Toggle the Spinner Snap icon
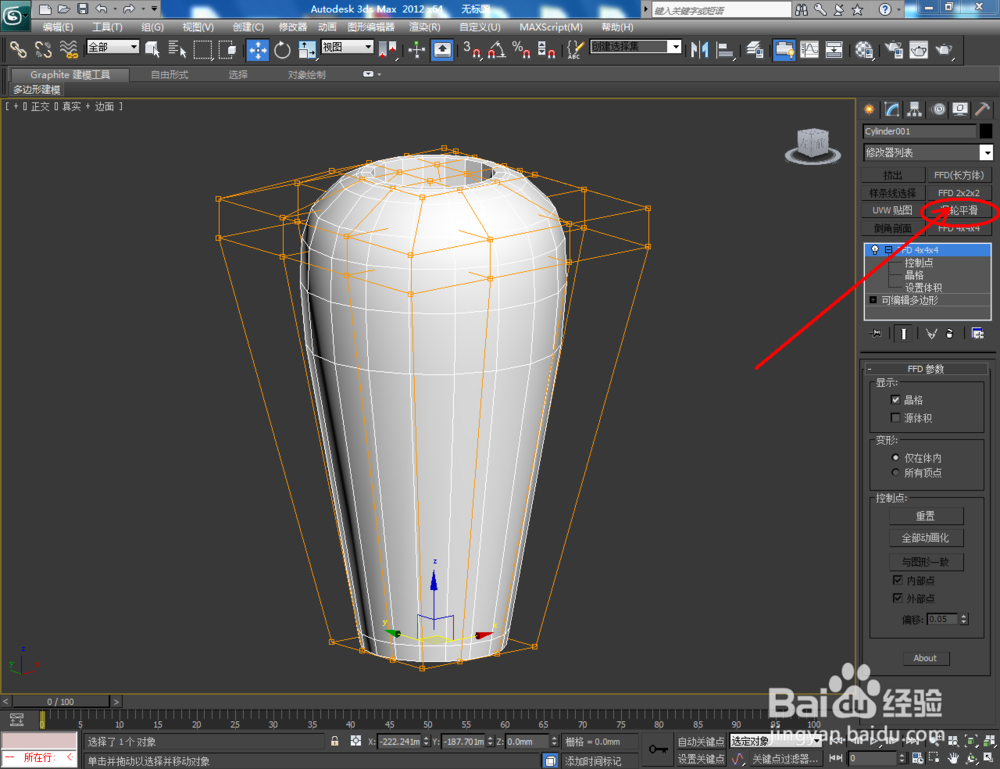The width and height of the screenshot is (1000, 769). point(546,49)
